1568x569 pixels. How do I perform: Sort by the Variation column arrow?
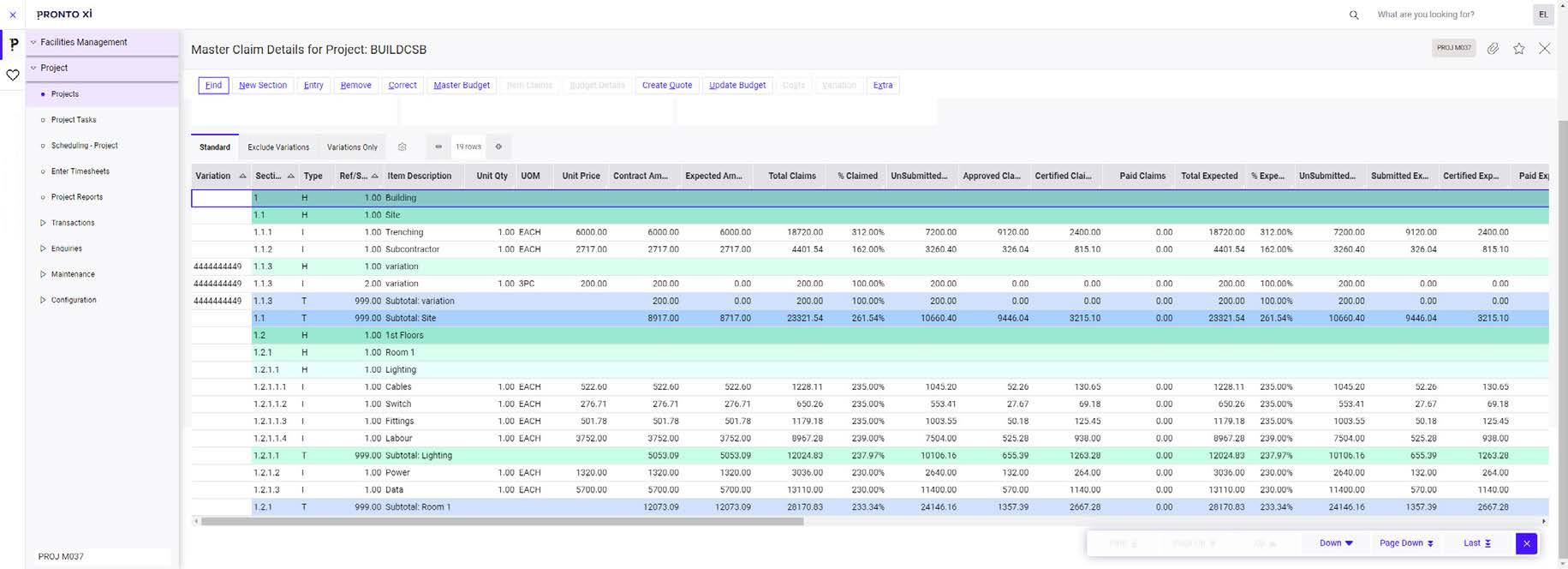click(x=242, y=177)
